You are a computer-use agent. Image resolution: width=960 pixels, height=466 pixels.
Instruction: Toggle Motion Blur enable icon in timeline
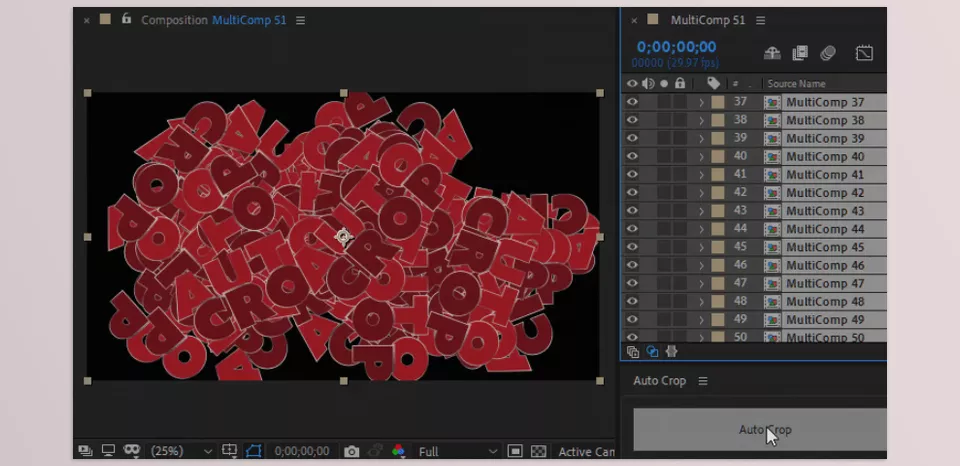click(x=828, y=53)
